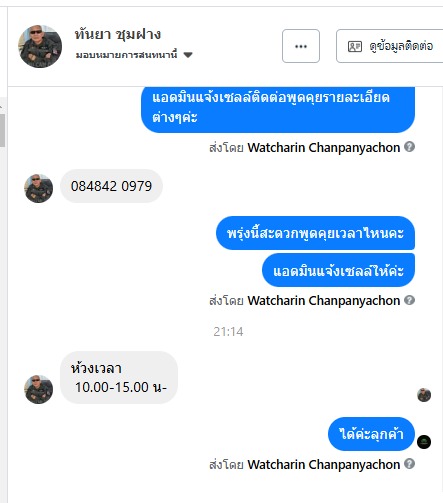Click help icon below ได้ค่ะลูกค้า message
This screenshot has width=443, height=503.
[409, 464]
